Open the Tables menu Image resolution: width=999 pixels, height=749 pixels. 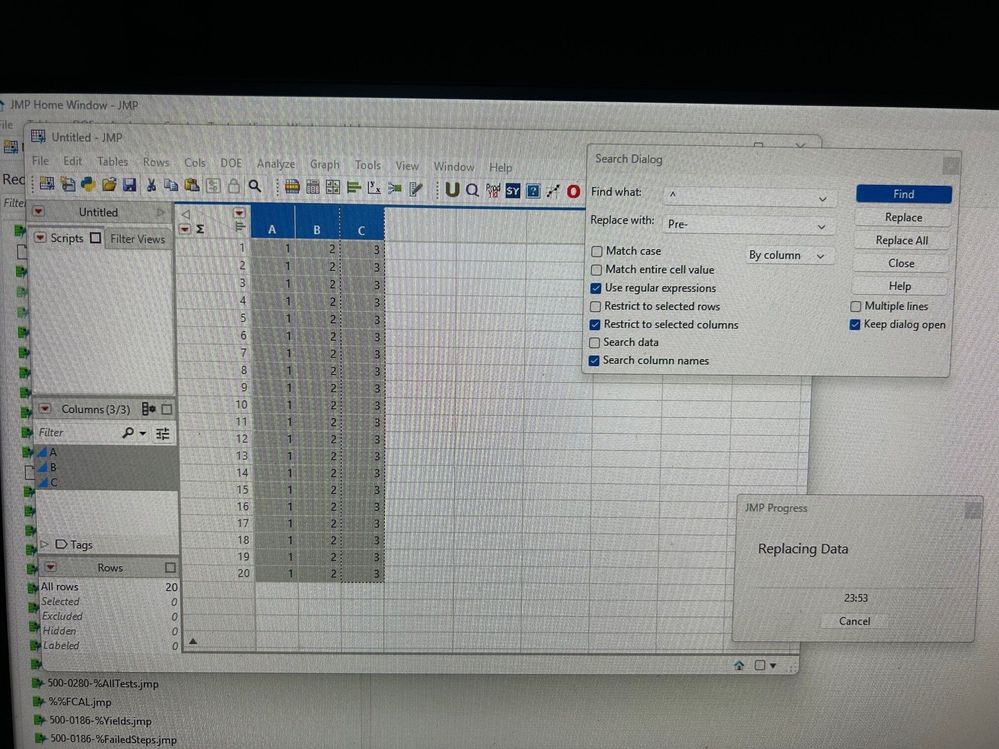112,162
